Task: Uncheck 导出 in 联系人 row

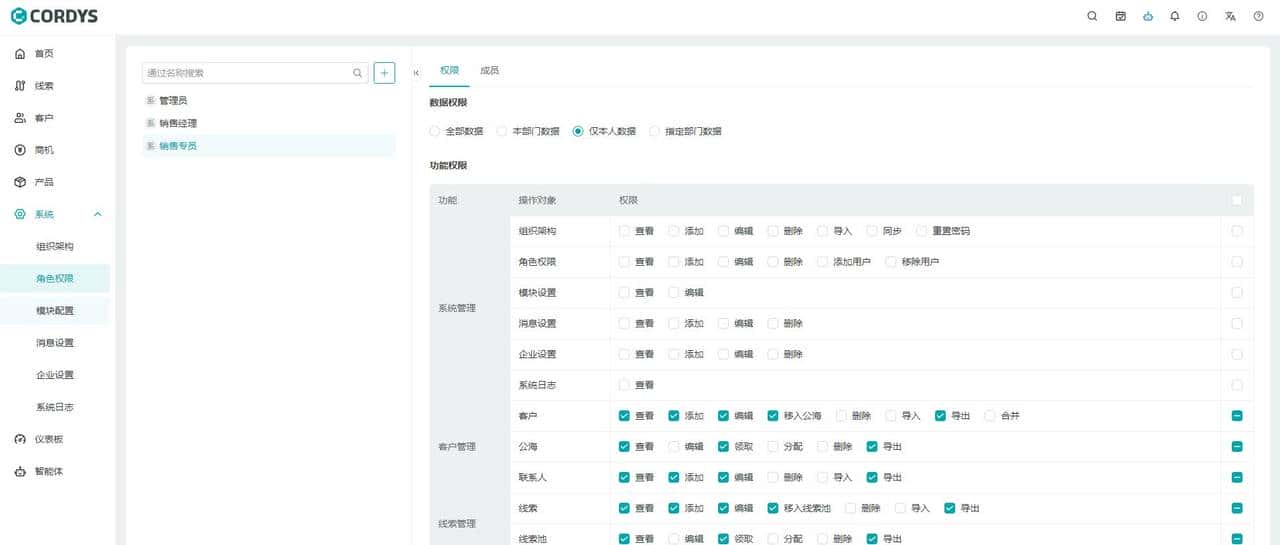Action: pos(872,478)
